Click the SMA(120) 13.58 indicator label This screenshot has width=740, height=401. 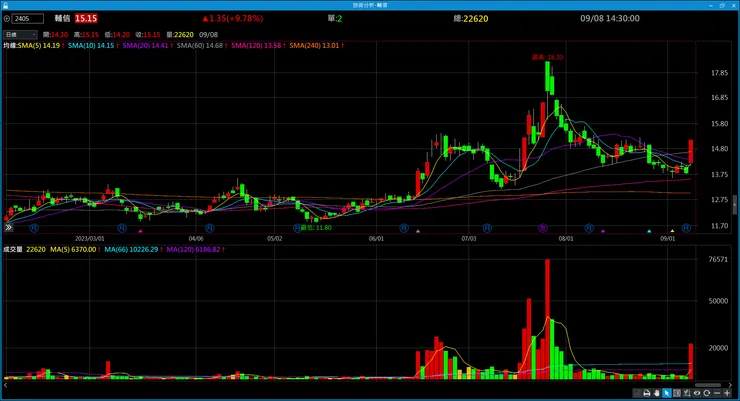(x=258, y=46)
